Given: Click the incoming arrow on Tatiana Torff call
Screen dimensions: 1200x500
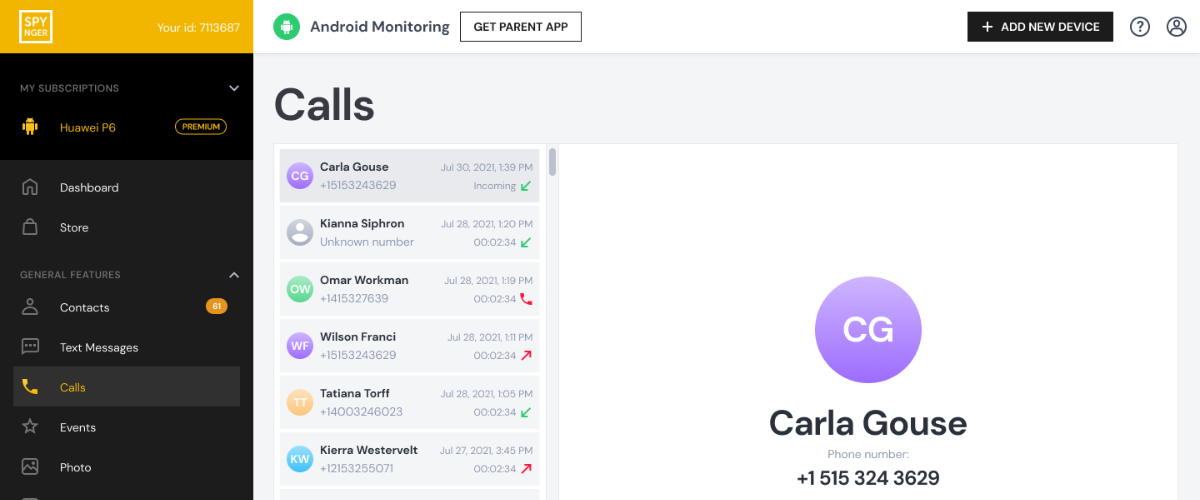Looking at the screenshot, I should click(526, 412).
